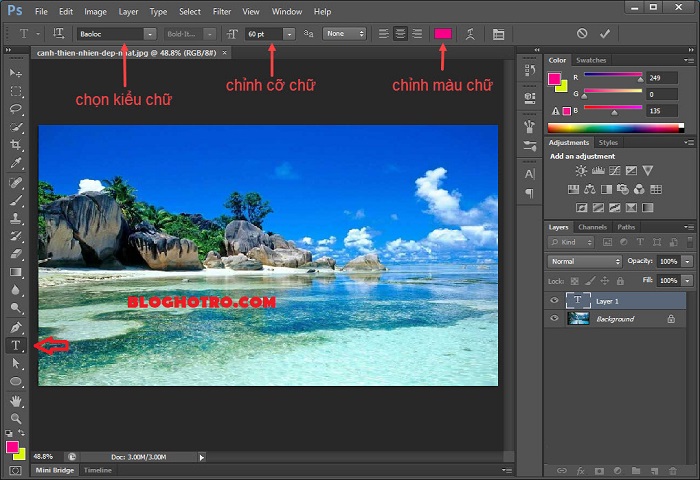The image size is (700, 480).
Task: Select the Eyedropper tool
Action: click(x=16, y=163)
